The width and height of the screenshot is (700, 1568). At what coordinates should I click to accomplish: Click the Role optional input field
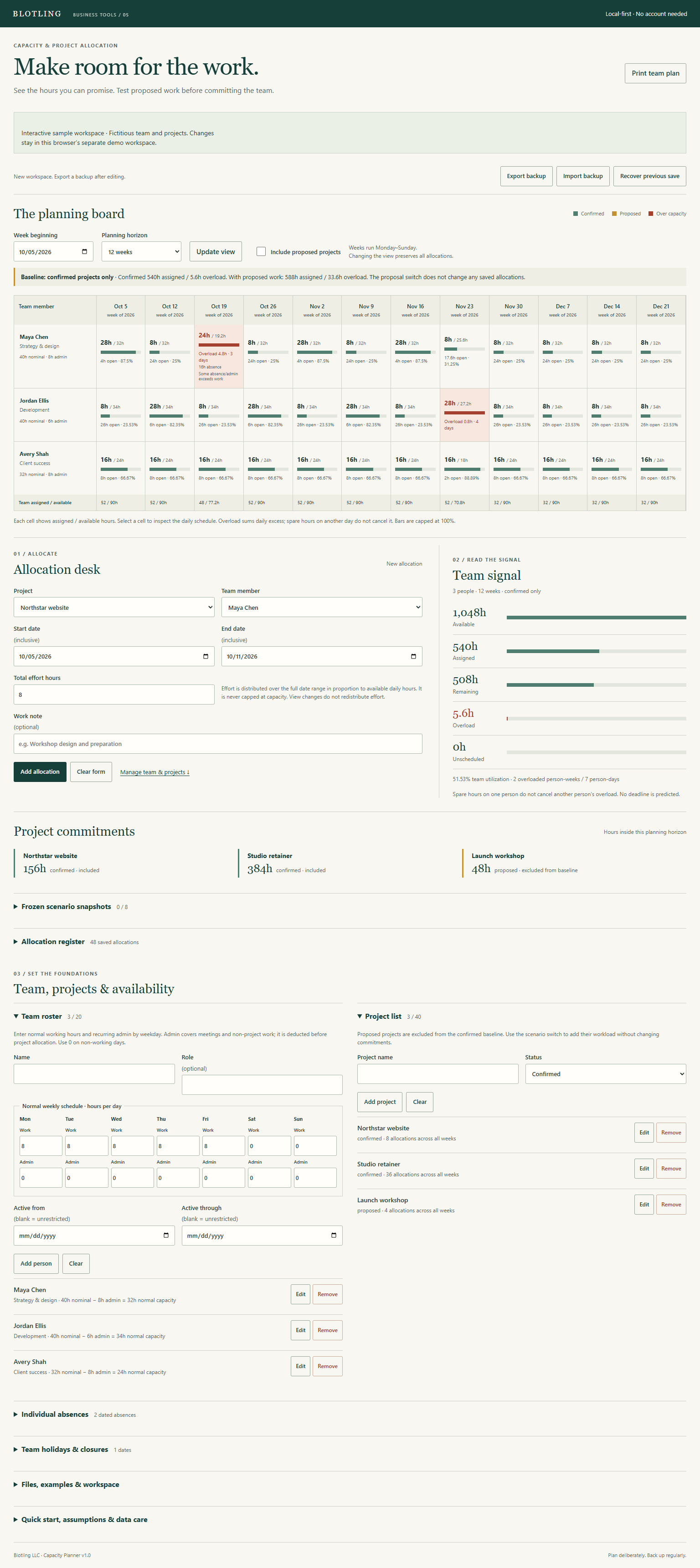(x=262, y=1085)
